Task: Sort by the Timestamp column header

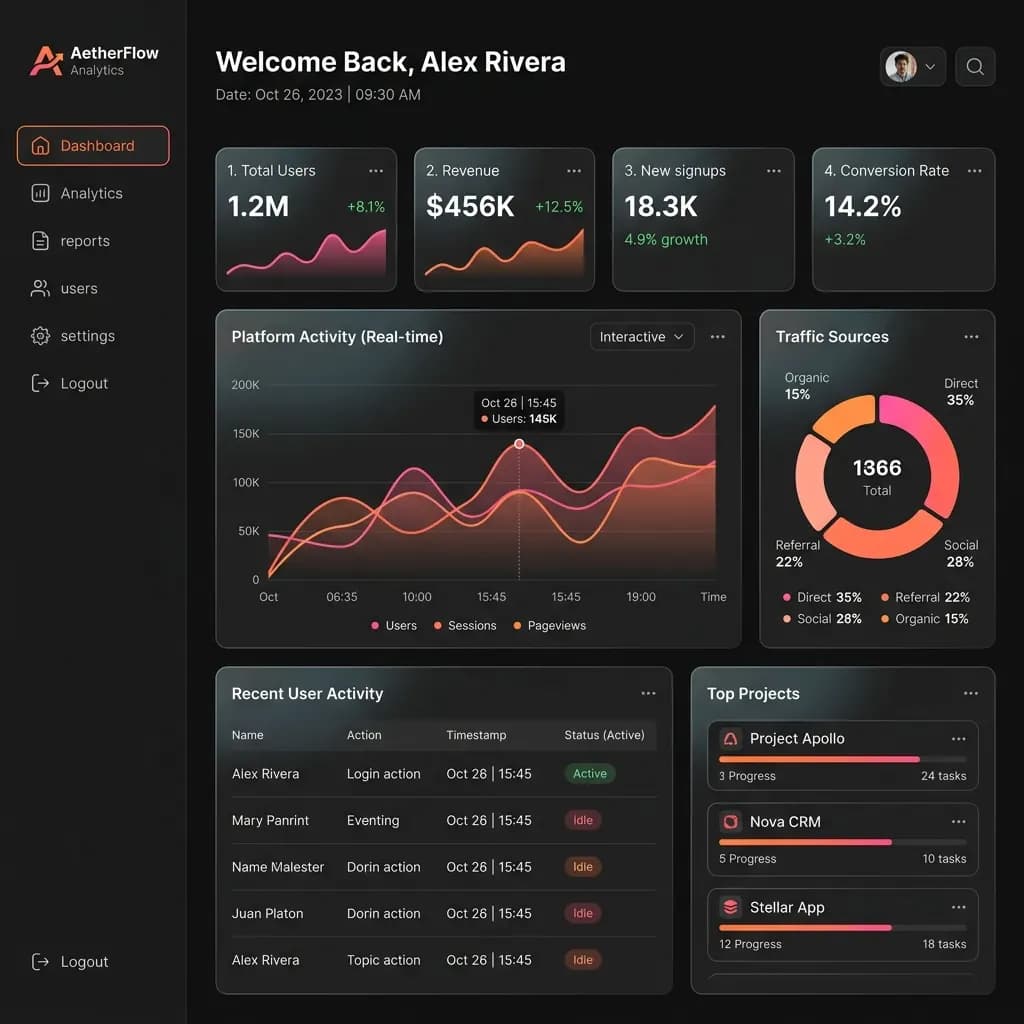Action: click(476, 735)
